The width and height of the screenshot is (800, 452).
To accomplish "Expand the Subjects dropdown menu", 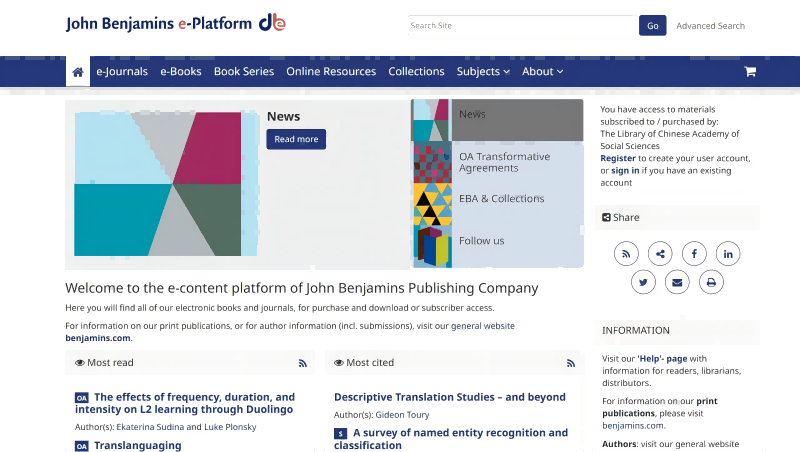I will pyautogui.click(x=483, y=72).
